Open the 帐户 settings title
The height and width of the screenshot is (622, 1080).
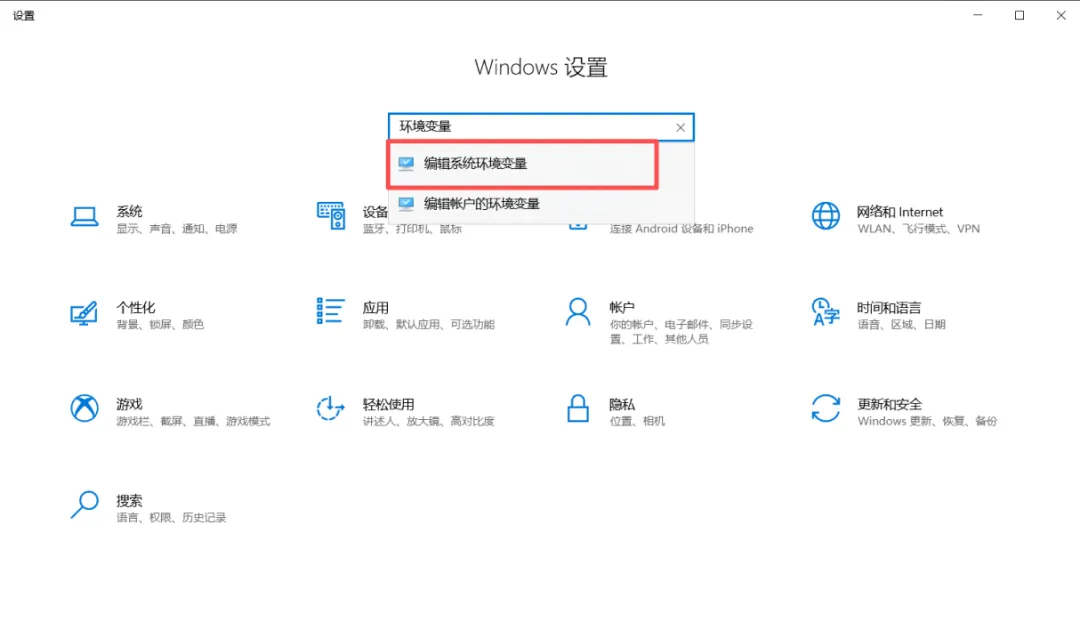(x=622, y=308)
